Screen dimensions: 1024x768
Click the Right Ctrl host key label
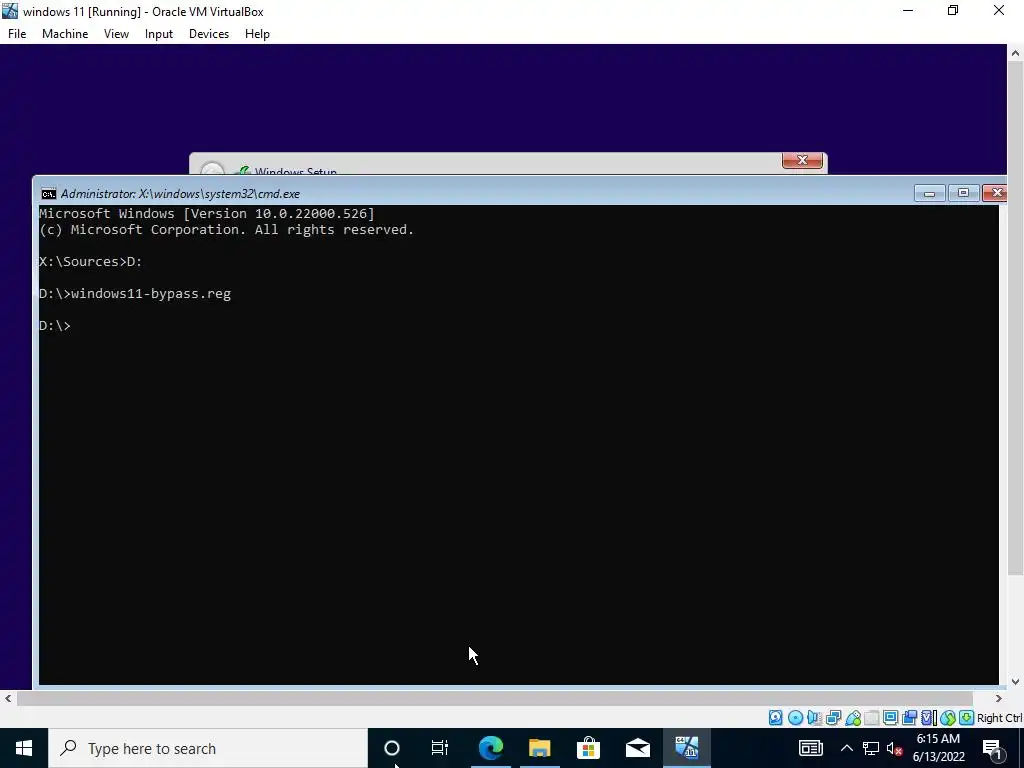point(999,718)
